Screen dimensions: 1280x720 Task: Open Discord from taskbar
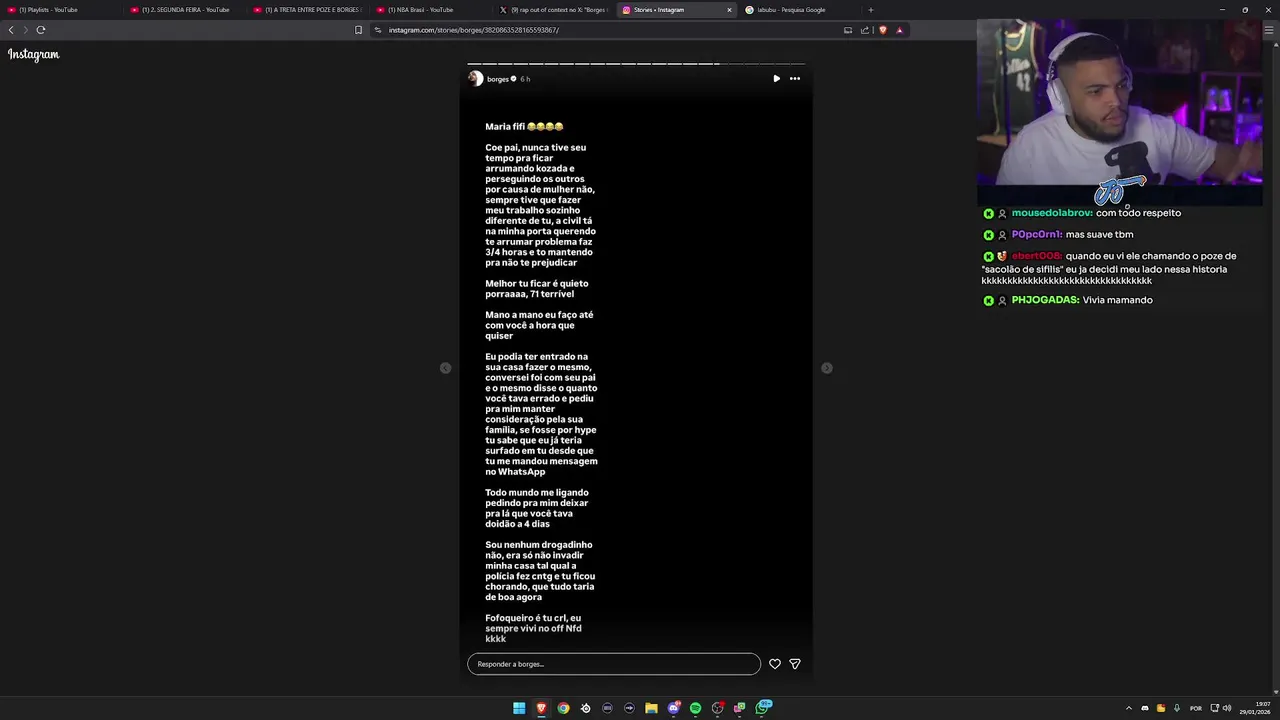pos(674,708)
